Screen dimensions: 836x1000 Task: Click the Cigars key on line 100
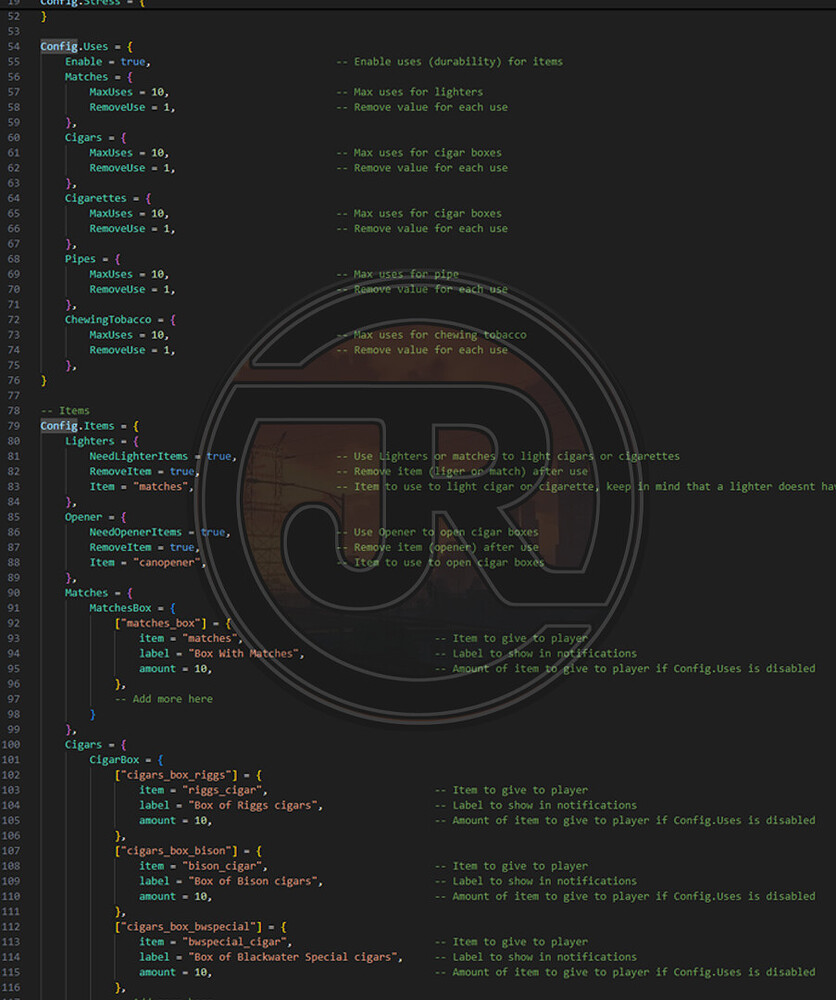(x=83, y=745)
